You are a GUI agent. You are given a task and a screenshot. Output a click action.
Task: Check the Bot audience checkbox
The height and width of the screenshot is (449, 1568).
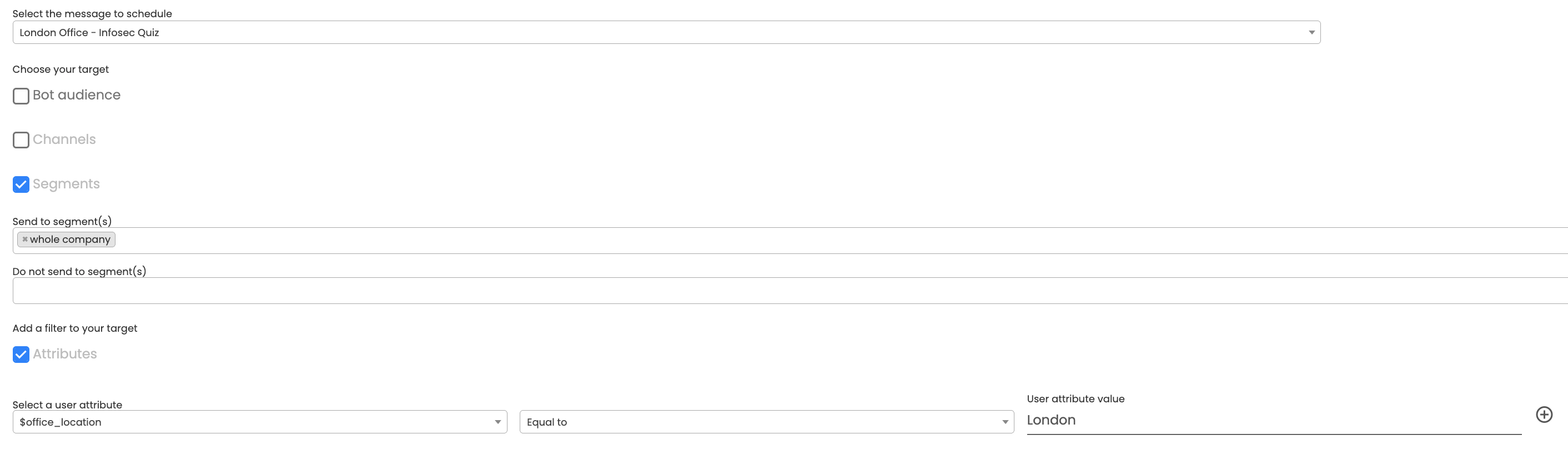point(21,96)
